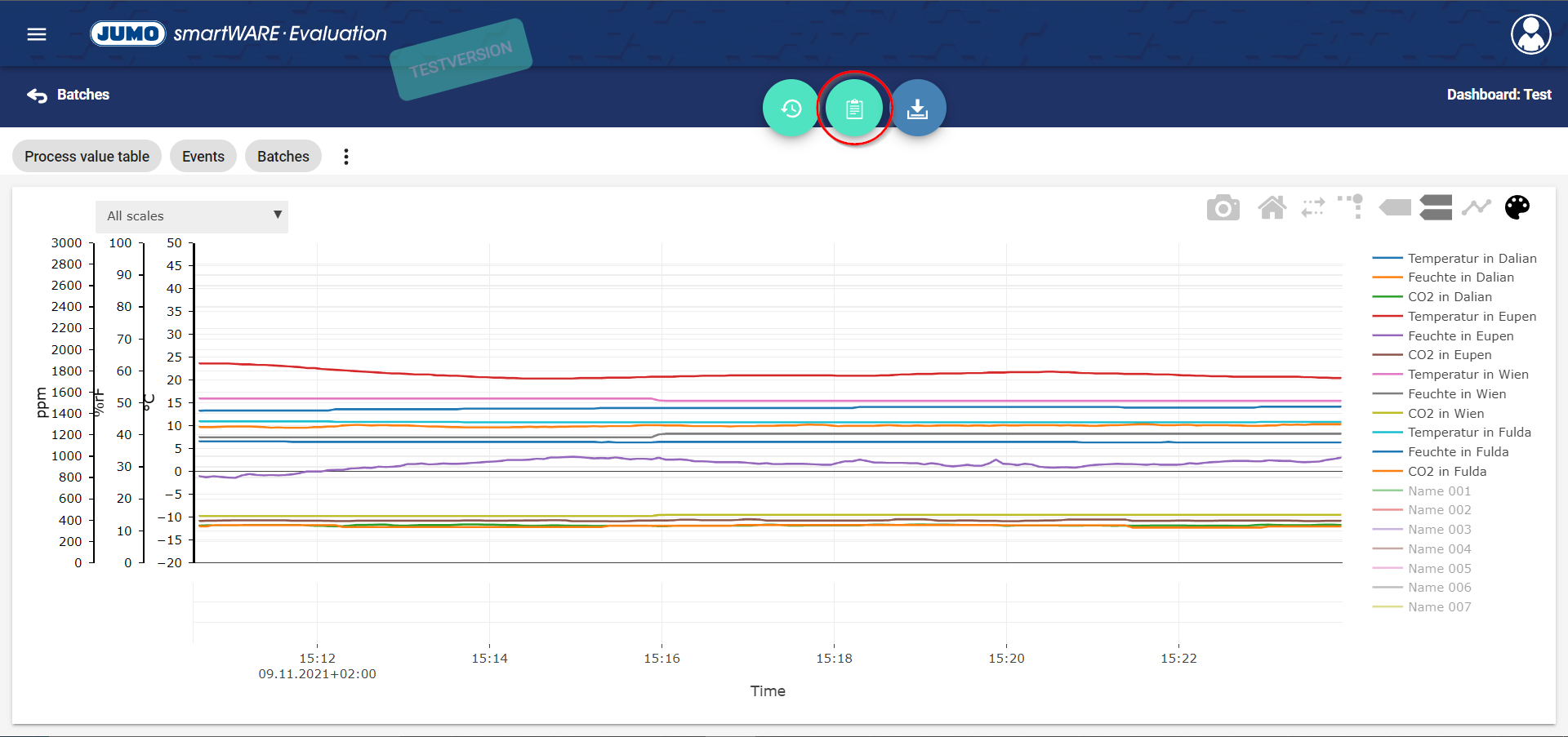Open the clipboard report button circled in red
1568x737 pixels.
[854, 108]
